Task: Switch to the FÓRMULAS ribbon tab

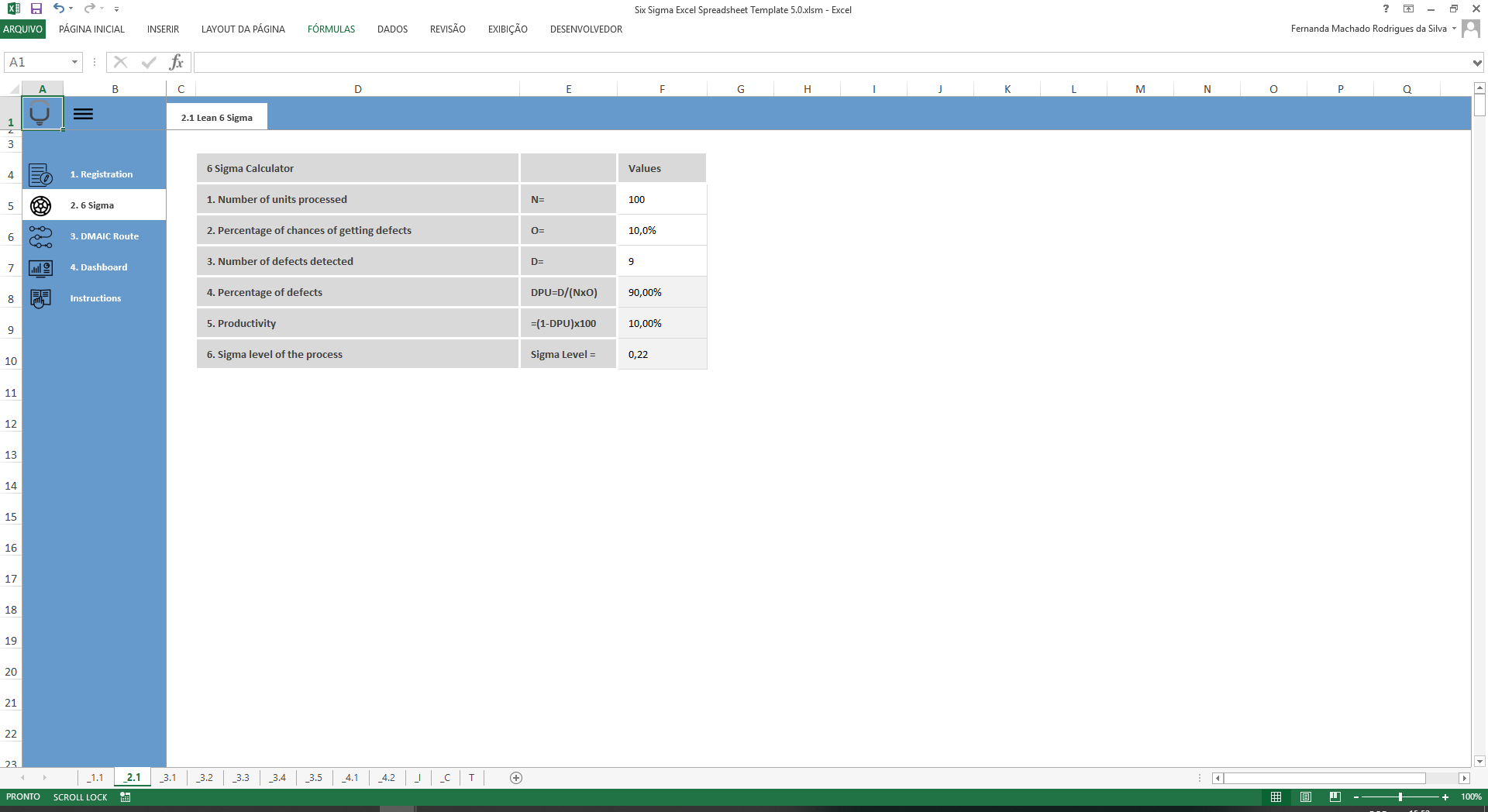Action: pyautogui.click(x=331, y=29)
